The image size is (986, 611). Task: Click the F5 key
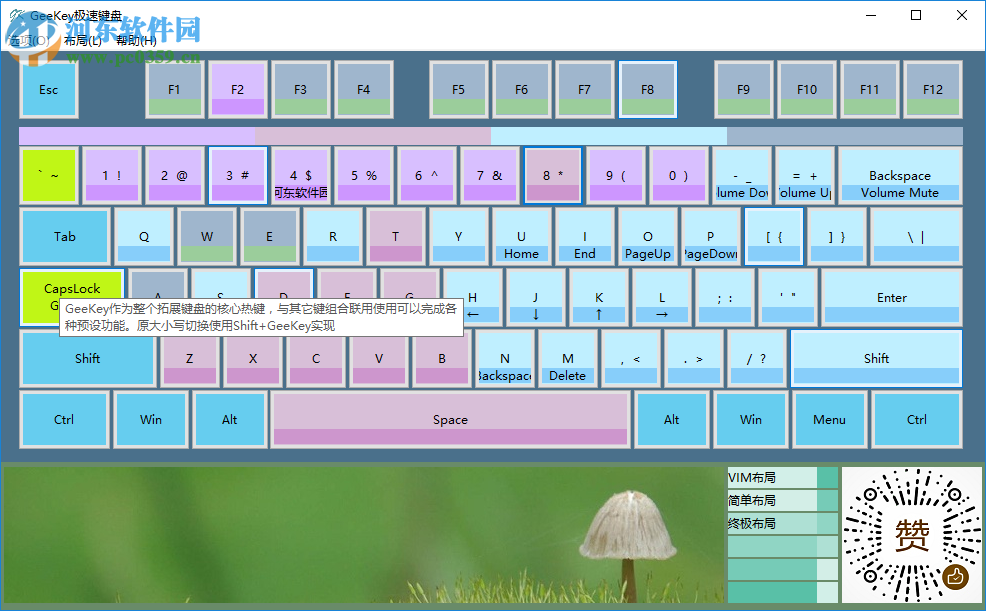pyautogui.click(x=458, y=89)
